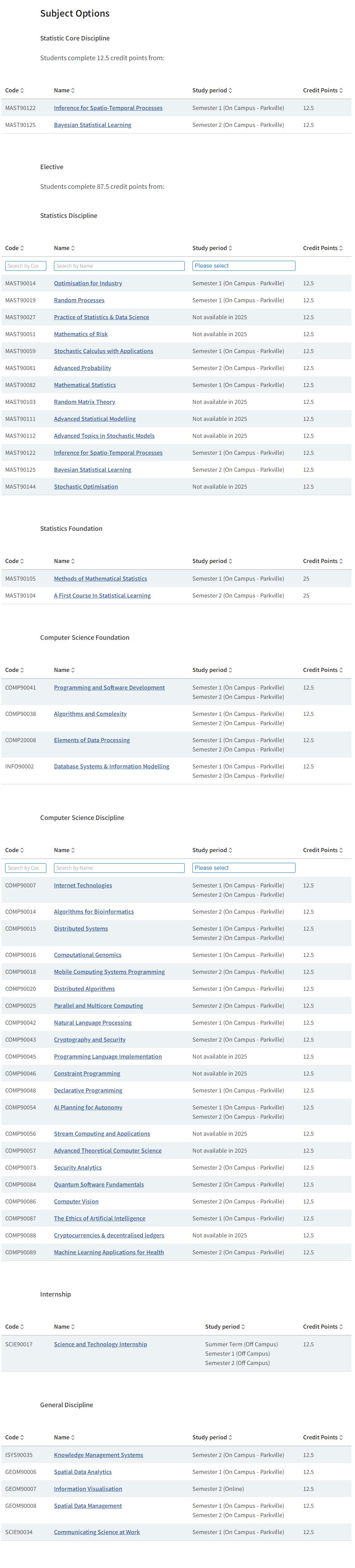355x1568 pixels.
Task: Open the Information Visualisation subject link
Action: tap(88, 1489)
